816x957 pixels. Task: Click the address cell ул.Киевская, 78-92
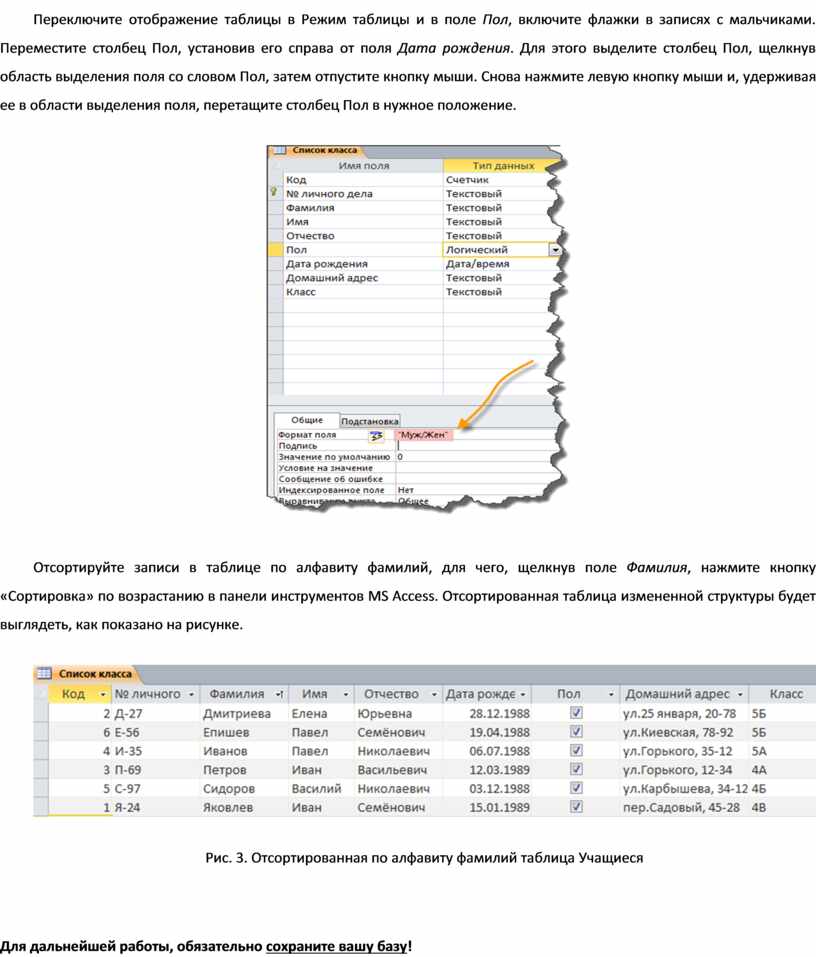(677, 732)
